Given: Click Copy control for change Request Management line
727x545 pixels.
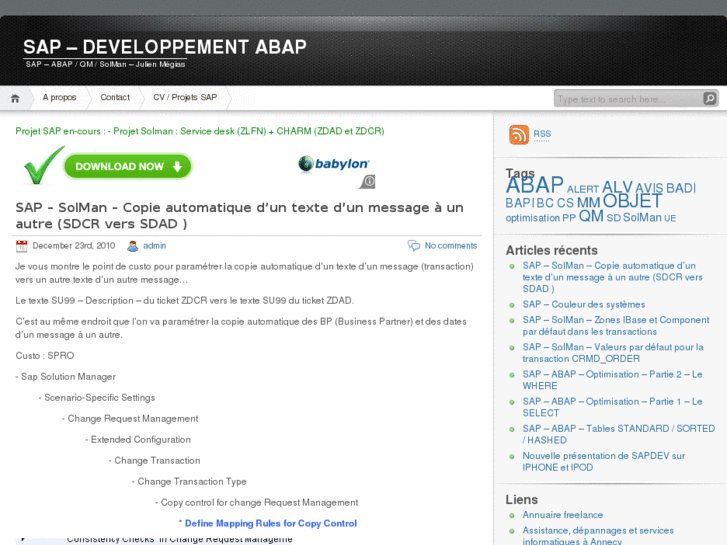Looking at the screenshot, I should click(256, 502).
